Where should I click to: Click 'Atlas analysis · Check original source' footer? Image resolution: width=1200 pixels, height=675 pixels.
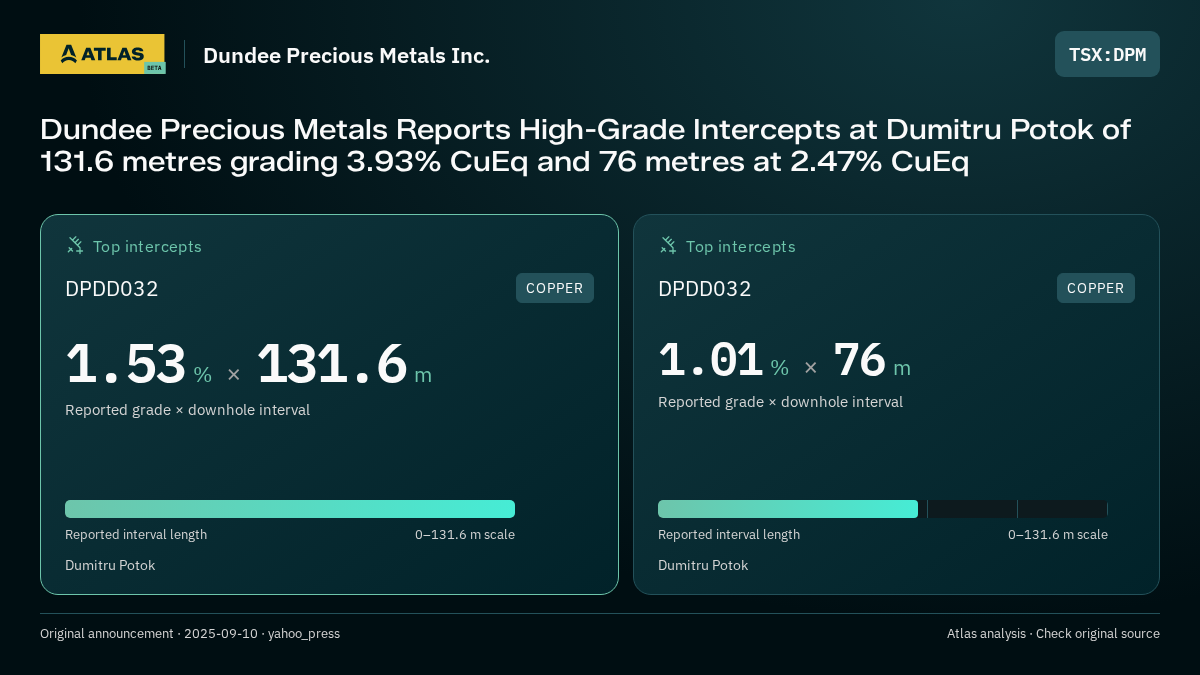[1053, 634]
